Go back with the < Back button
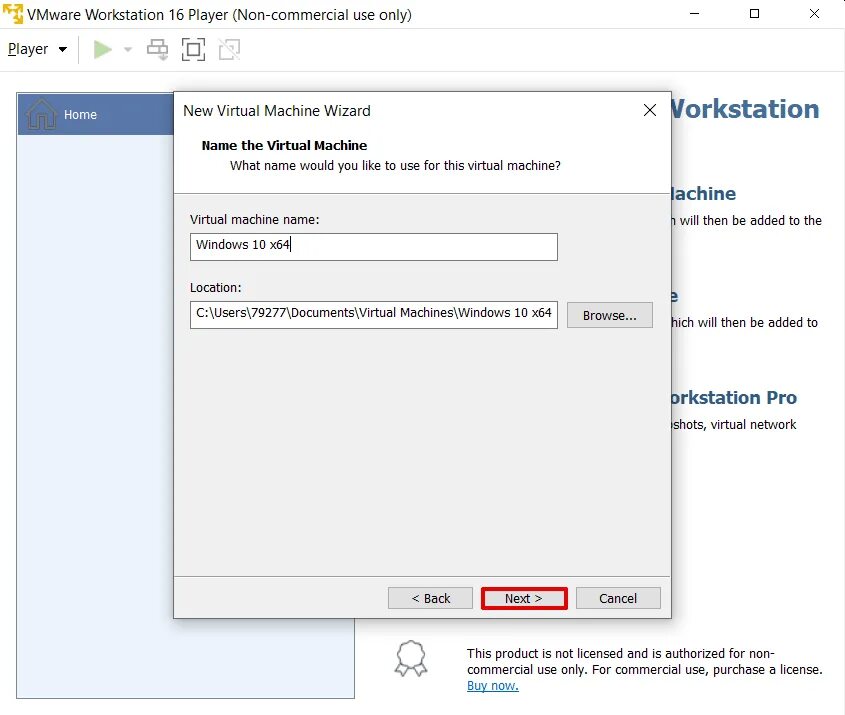845x715 pixels. tap(430, 598)
